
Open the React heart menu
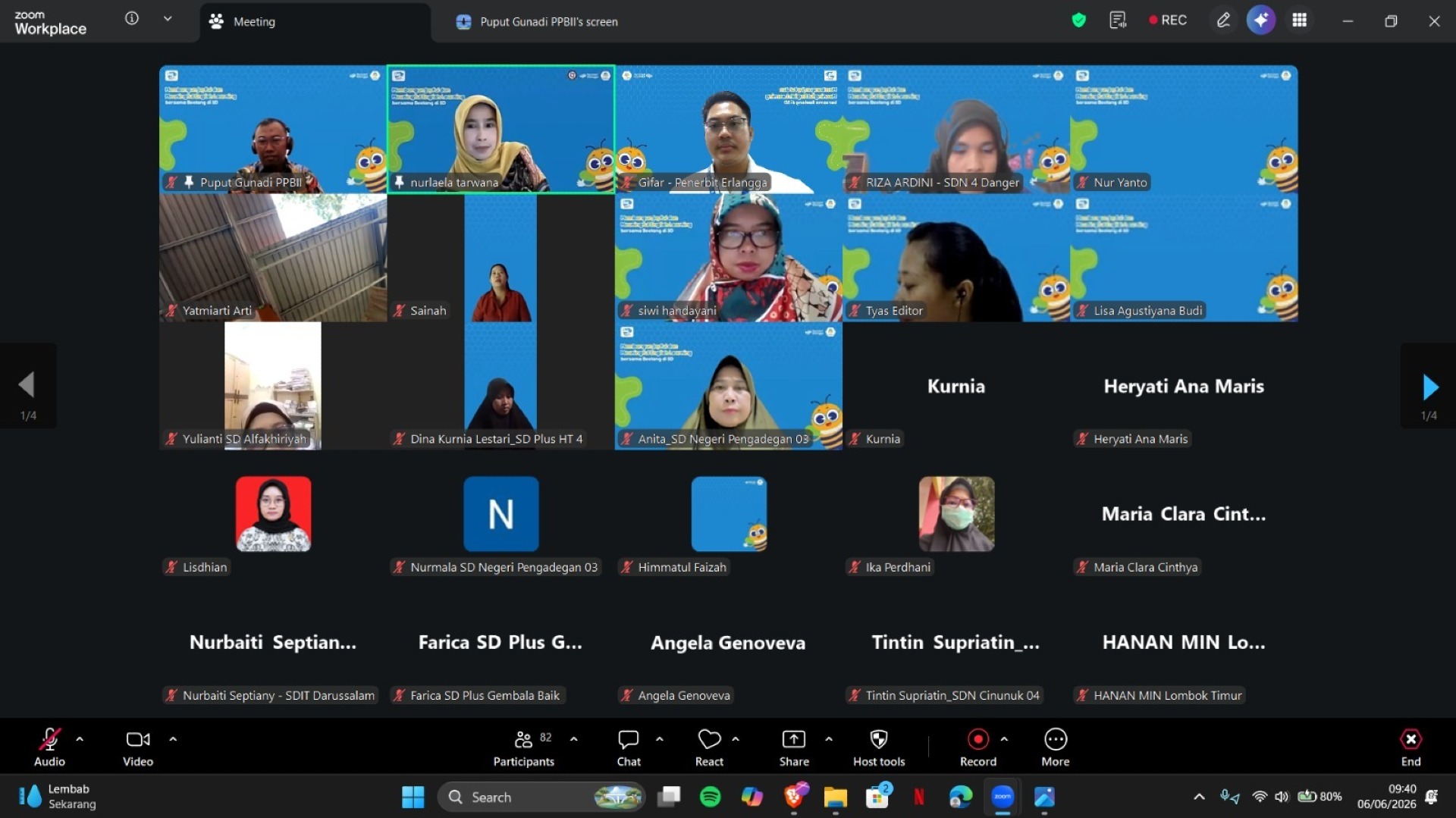(709, 747)
